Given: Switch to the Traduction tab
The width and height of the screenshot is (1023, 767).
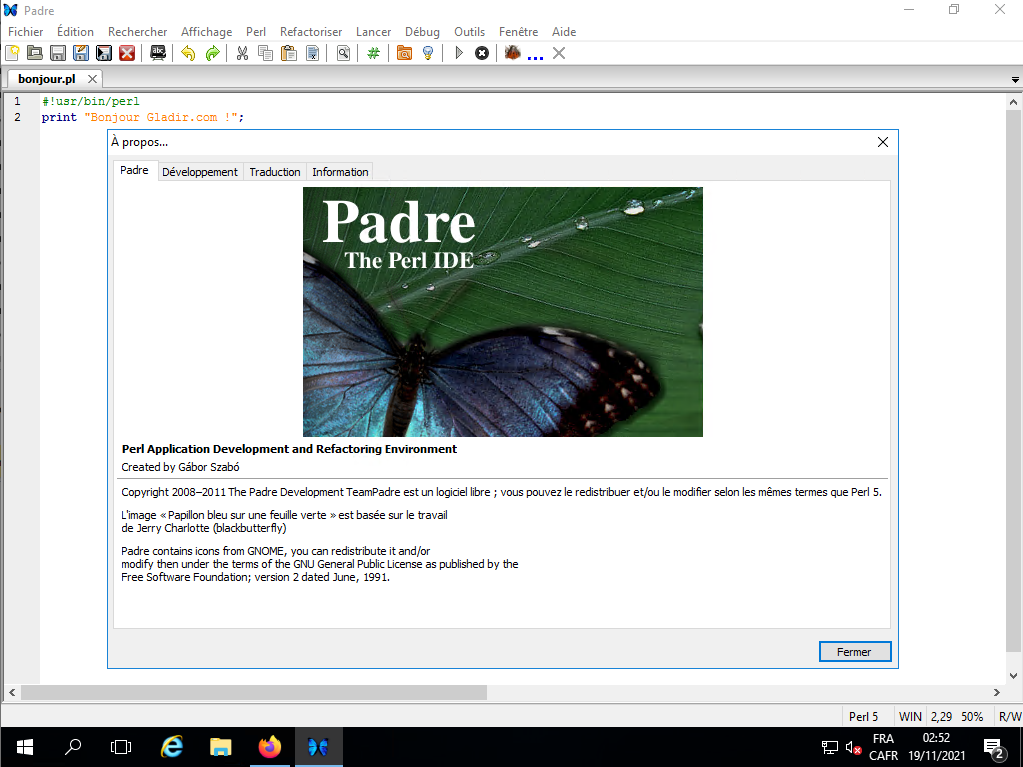Looking at the screenshot, I should pyautogui.click(x=275, y=172).
